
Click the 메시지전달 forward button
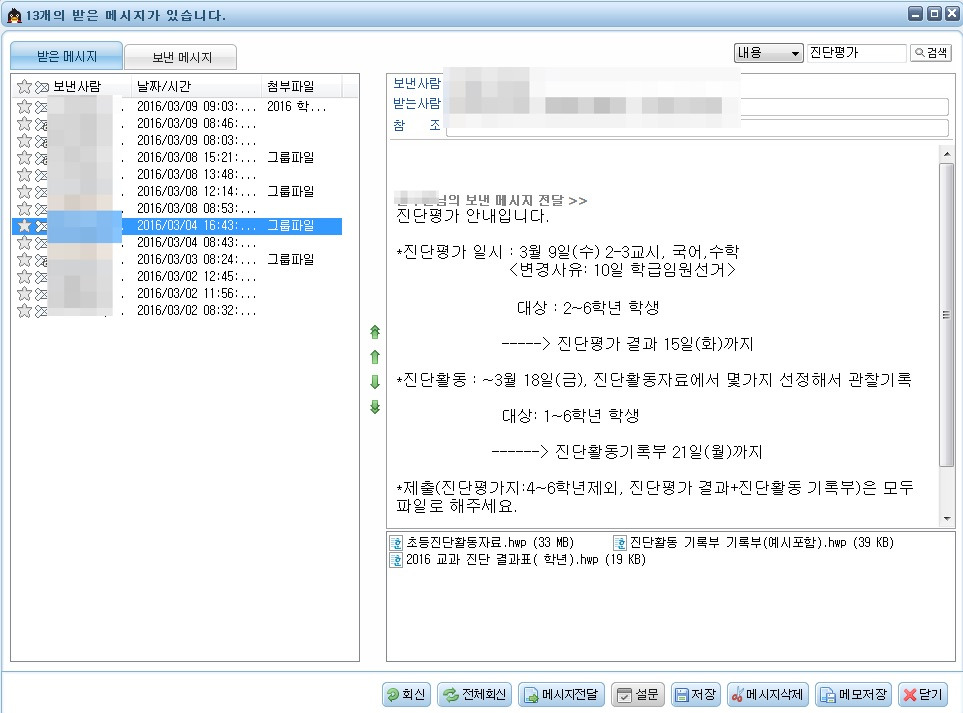pyautogui.click(x=561, y=695)
